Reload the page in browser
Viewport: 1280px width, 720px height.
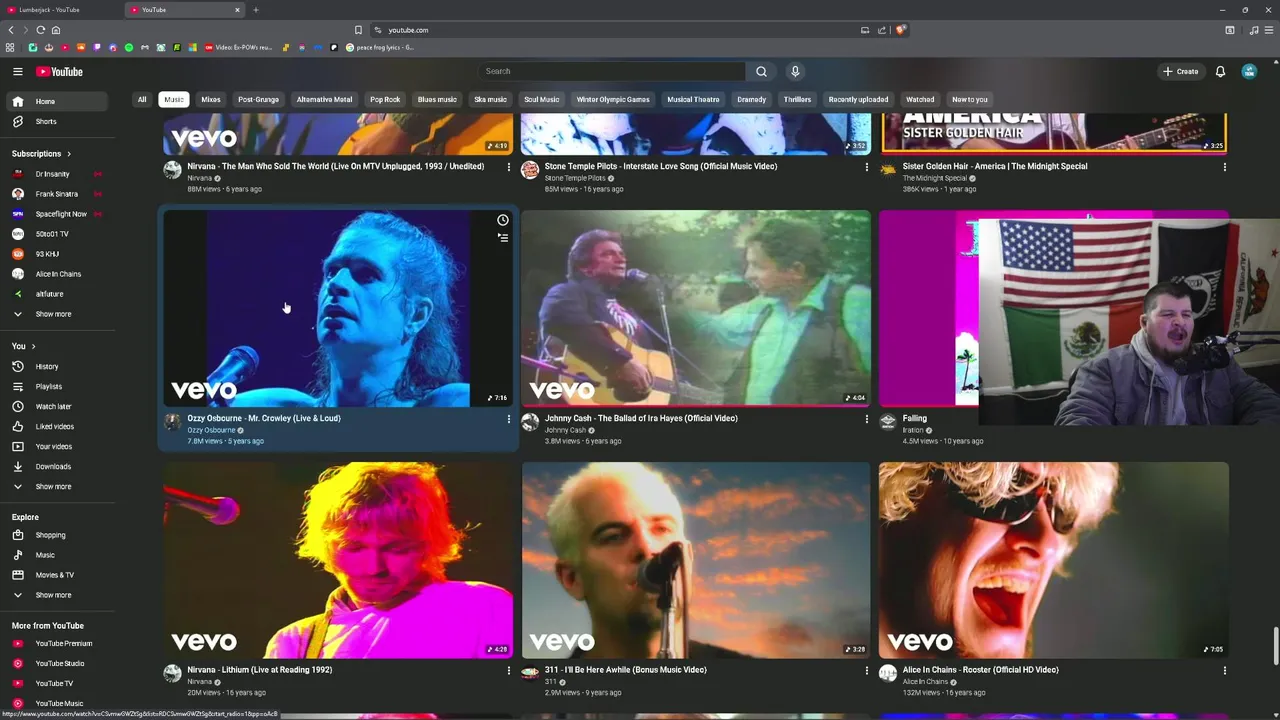tap(41, 30)
